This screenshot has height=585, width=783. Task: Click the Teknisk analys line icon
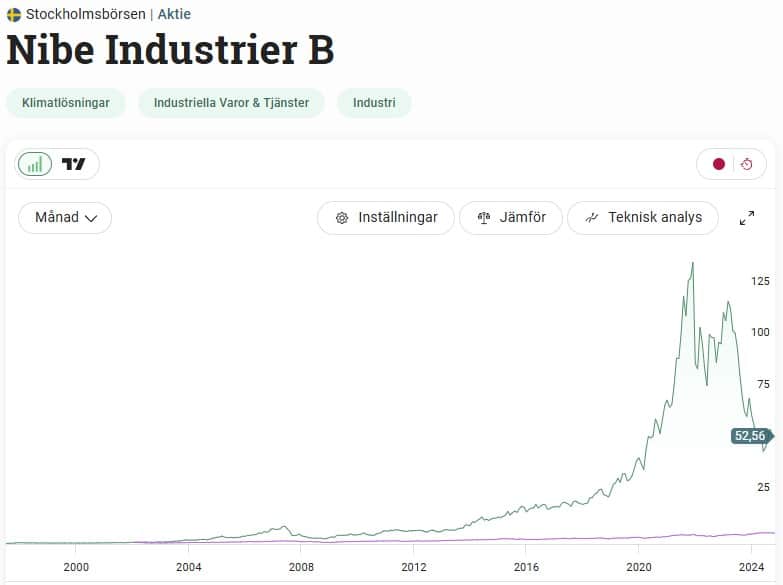(x=592, y=218)
